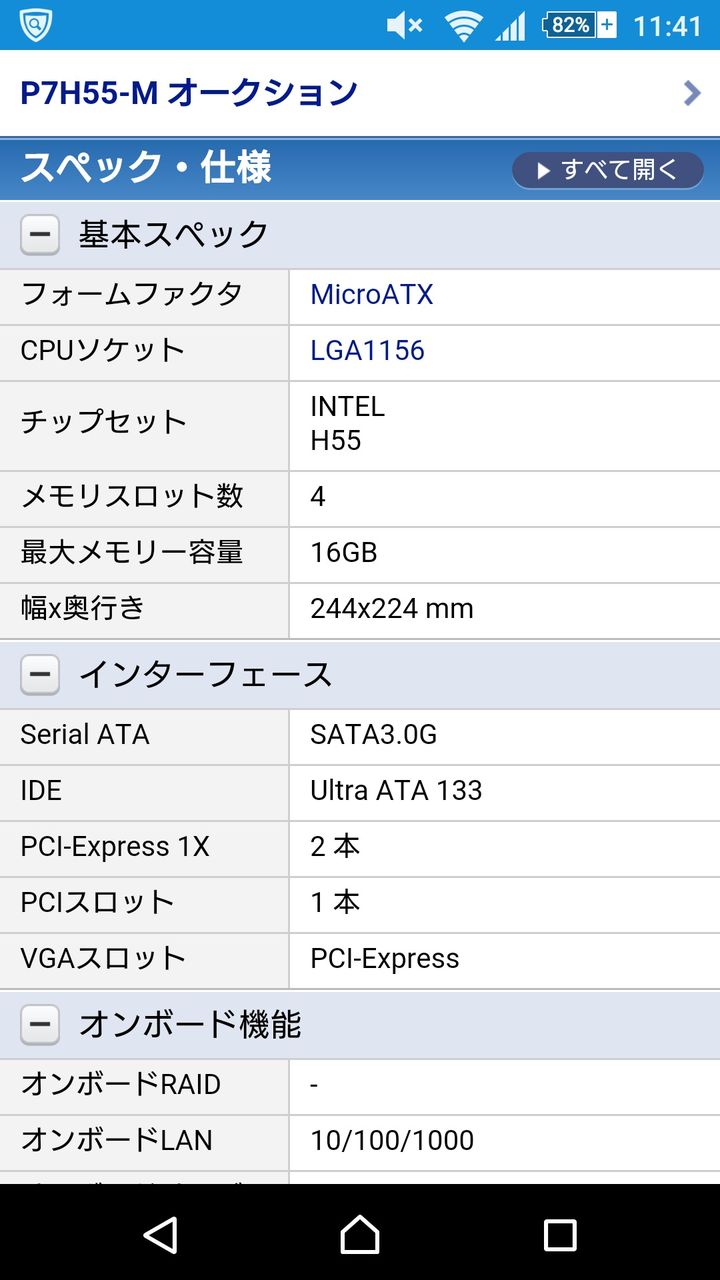Select the スペック・仕様 header bar
Image resolution: width=720 pixels, height=1280 pixels.
pyautogui.click(x=360, y=168)
